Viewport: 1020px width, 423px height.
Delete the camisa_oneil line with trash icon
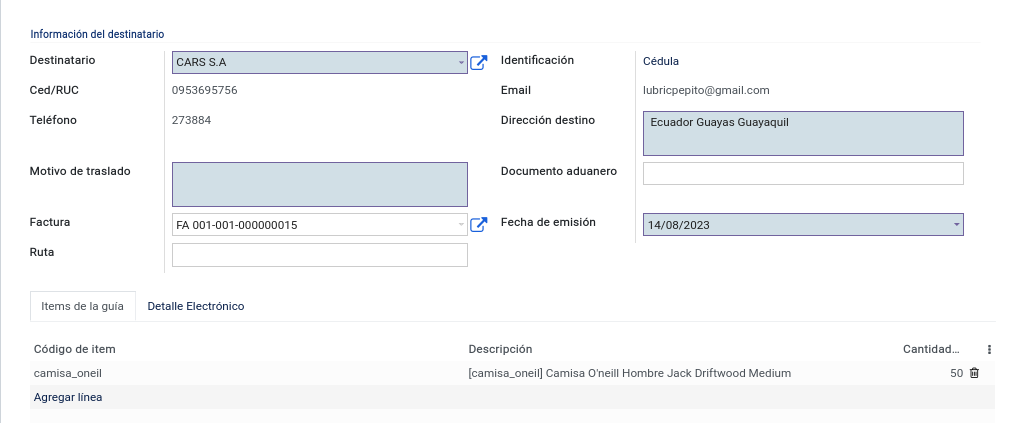974,373
